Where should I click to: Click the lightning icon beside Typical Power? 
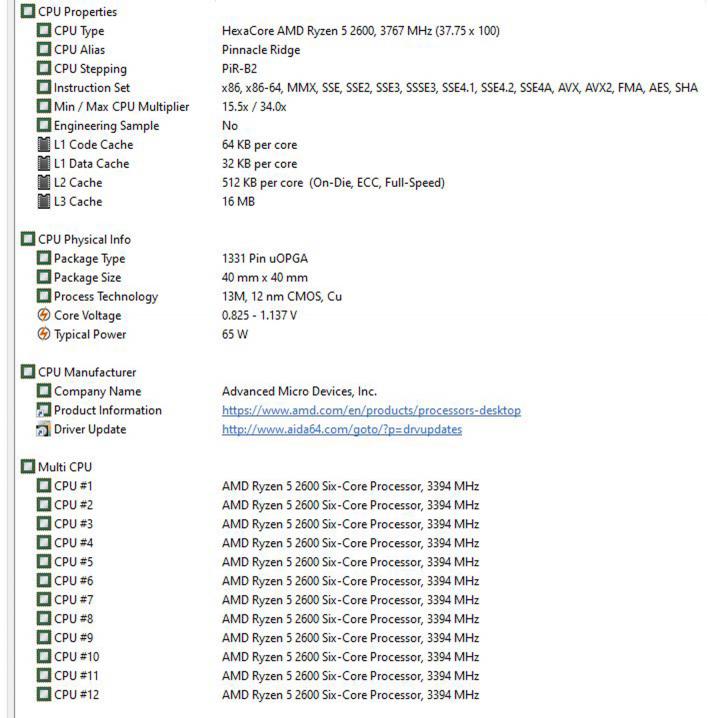pyautogui.click(x=44, y=334)
